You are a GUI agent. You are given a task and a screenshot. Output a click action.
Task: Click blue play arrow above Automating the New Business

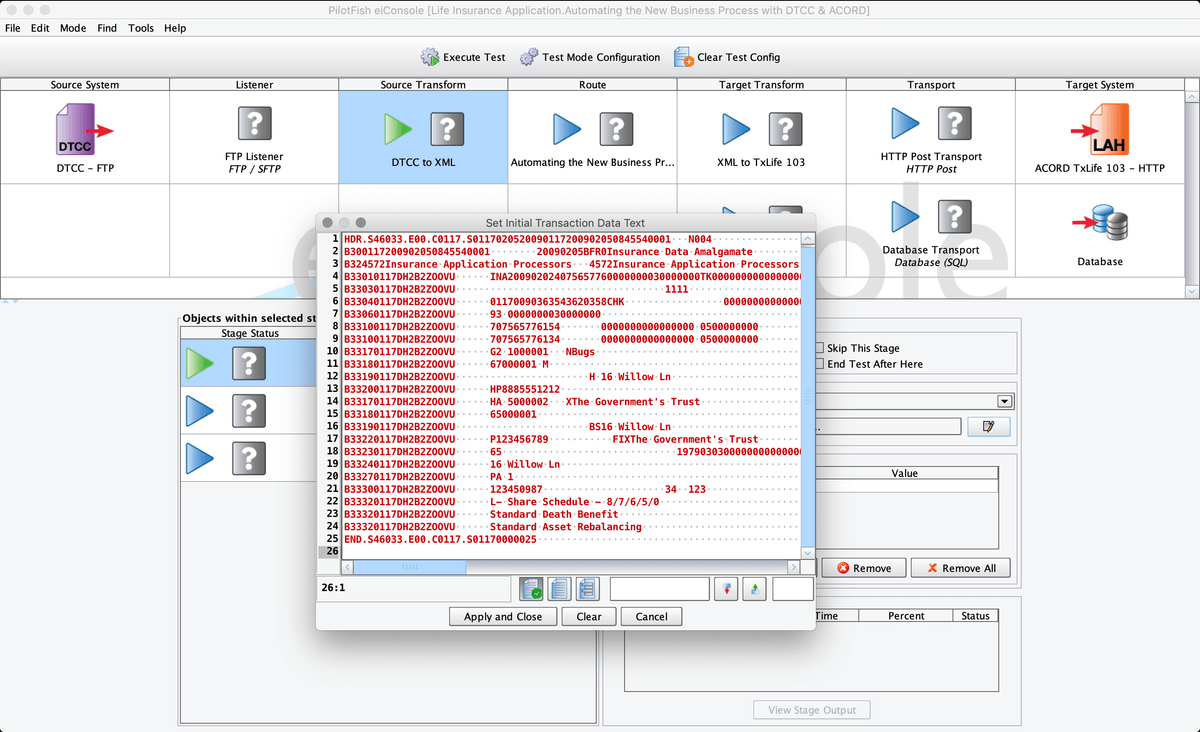click(x=568, y=129)
